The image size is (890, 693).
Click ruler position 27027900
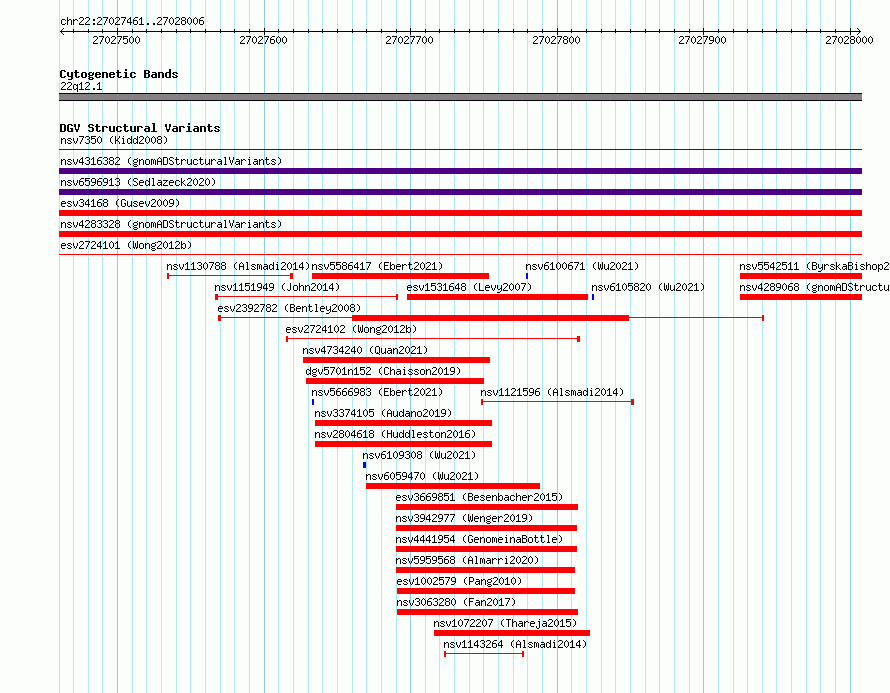702,40
